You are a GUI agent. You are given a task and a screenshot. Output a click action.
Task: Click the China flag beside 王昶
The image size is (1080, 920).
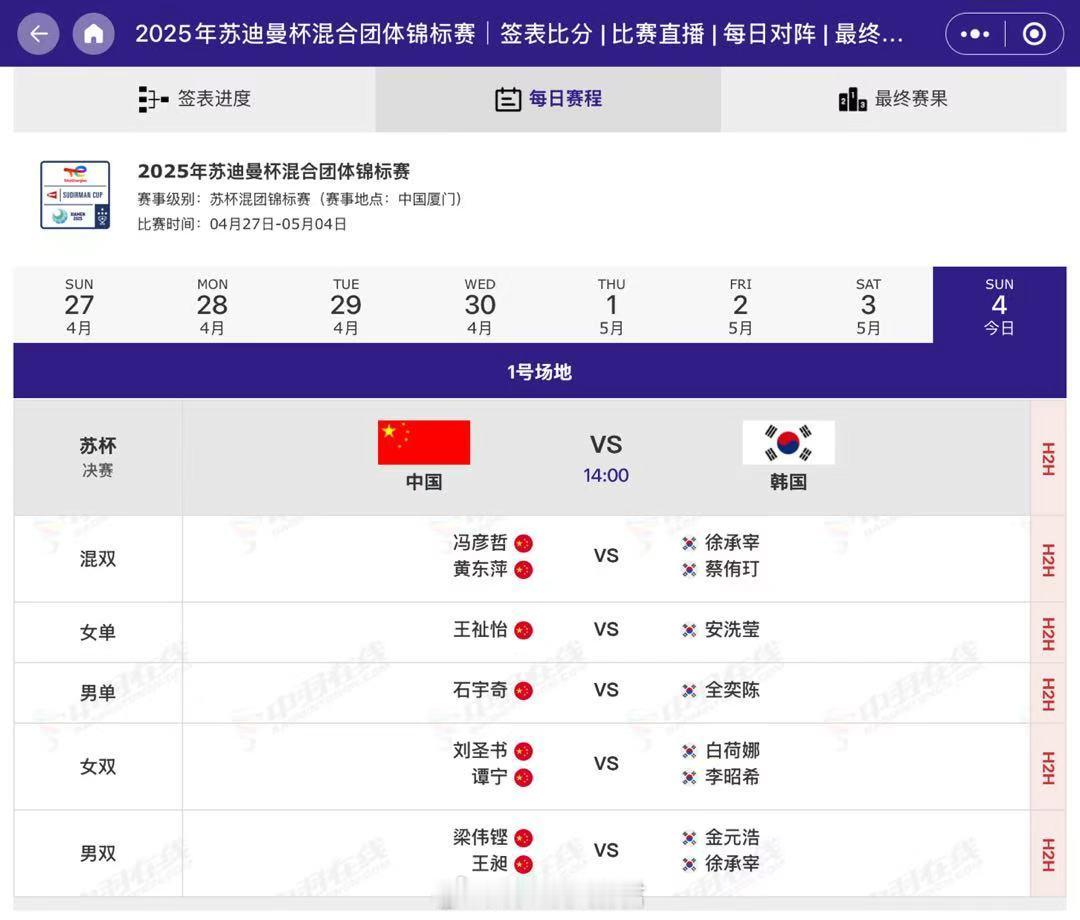(523, 865)
